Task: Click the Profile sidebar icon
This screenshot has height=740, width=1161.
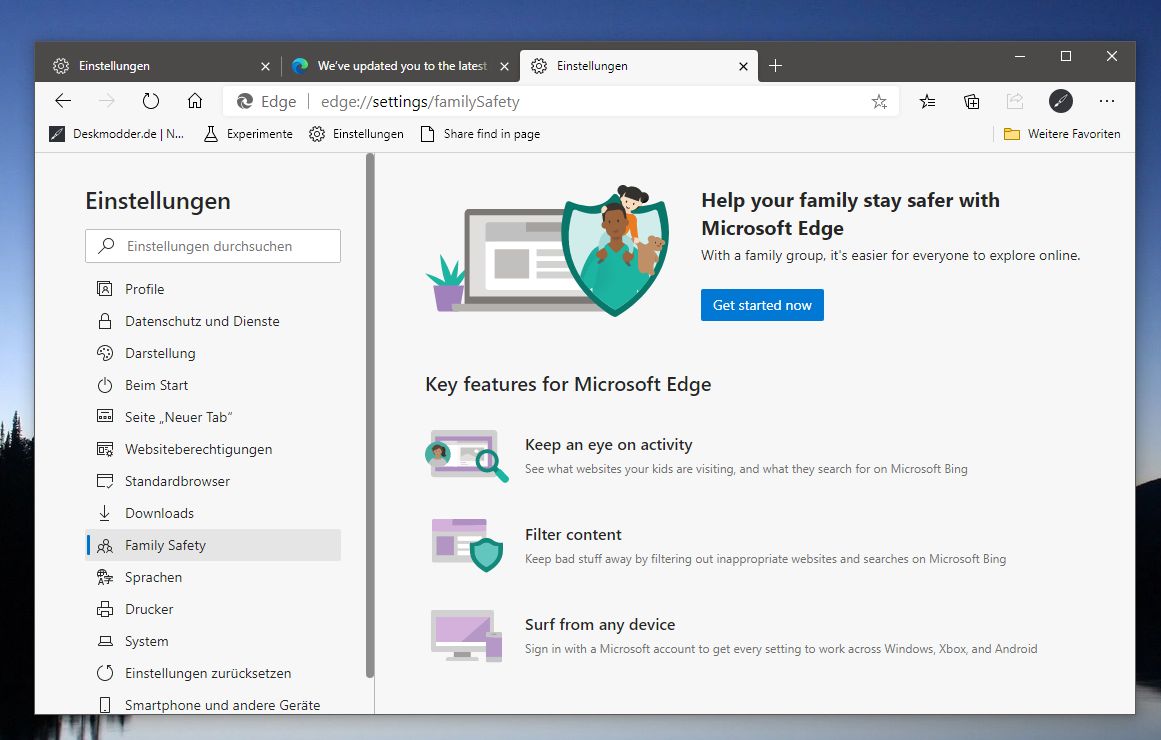Action: click(x=105, y=289)
